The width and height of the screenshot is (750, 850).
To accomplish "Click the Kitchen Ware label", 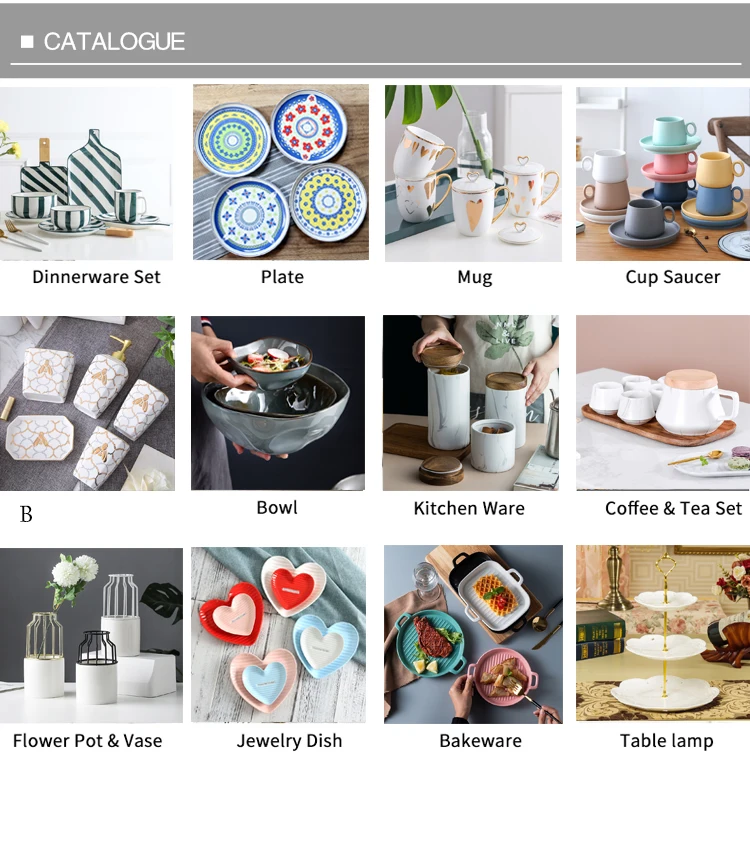I will click(469, 508).
